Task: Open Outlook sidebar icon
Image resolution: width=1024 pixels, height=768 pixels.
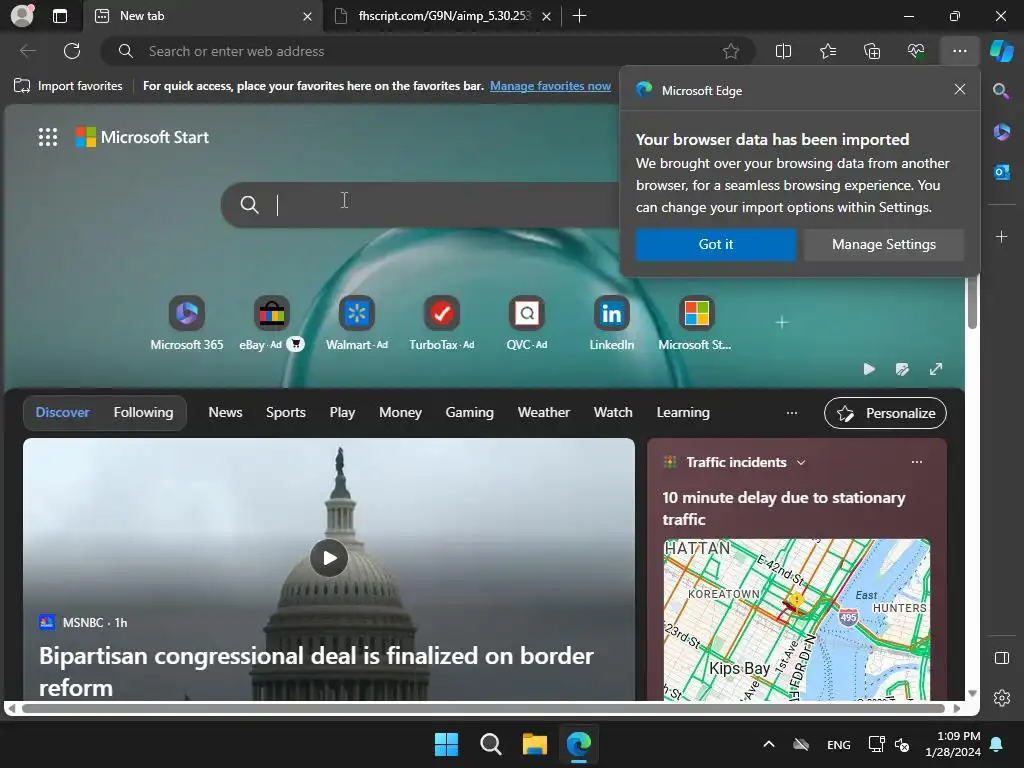Action: (1001, 172)
